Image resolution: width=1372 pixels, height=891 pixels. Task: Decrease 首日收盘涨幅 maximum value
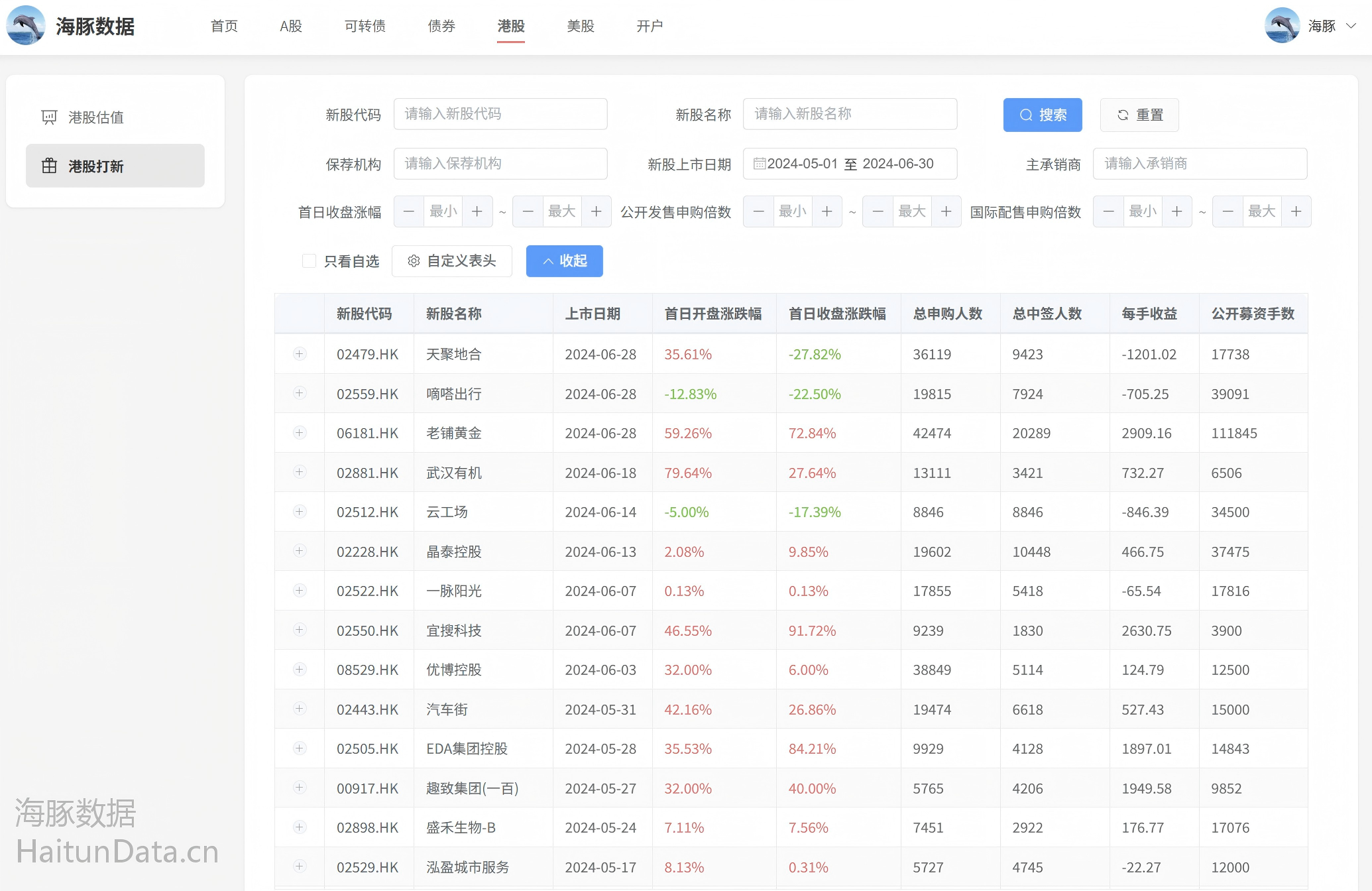528,211
